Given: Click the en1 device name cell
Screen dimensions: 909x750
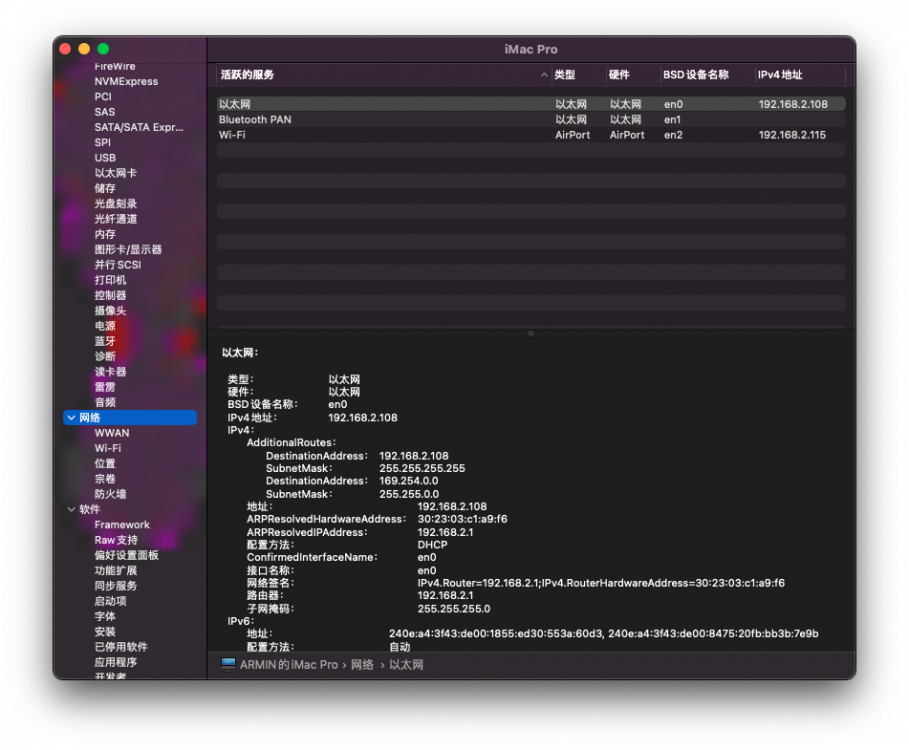Looking at the screenshot, I should [x=672, y=119].
